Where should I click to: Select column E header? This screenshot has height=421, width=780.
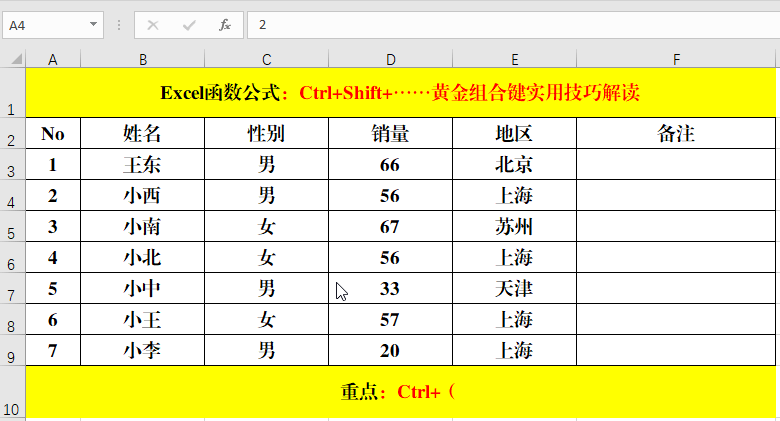(514, 60)
